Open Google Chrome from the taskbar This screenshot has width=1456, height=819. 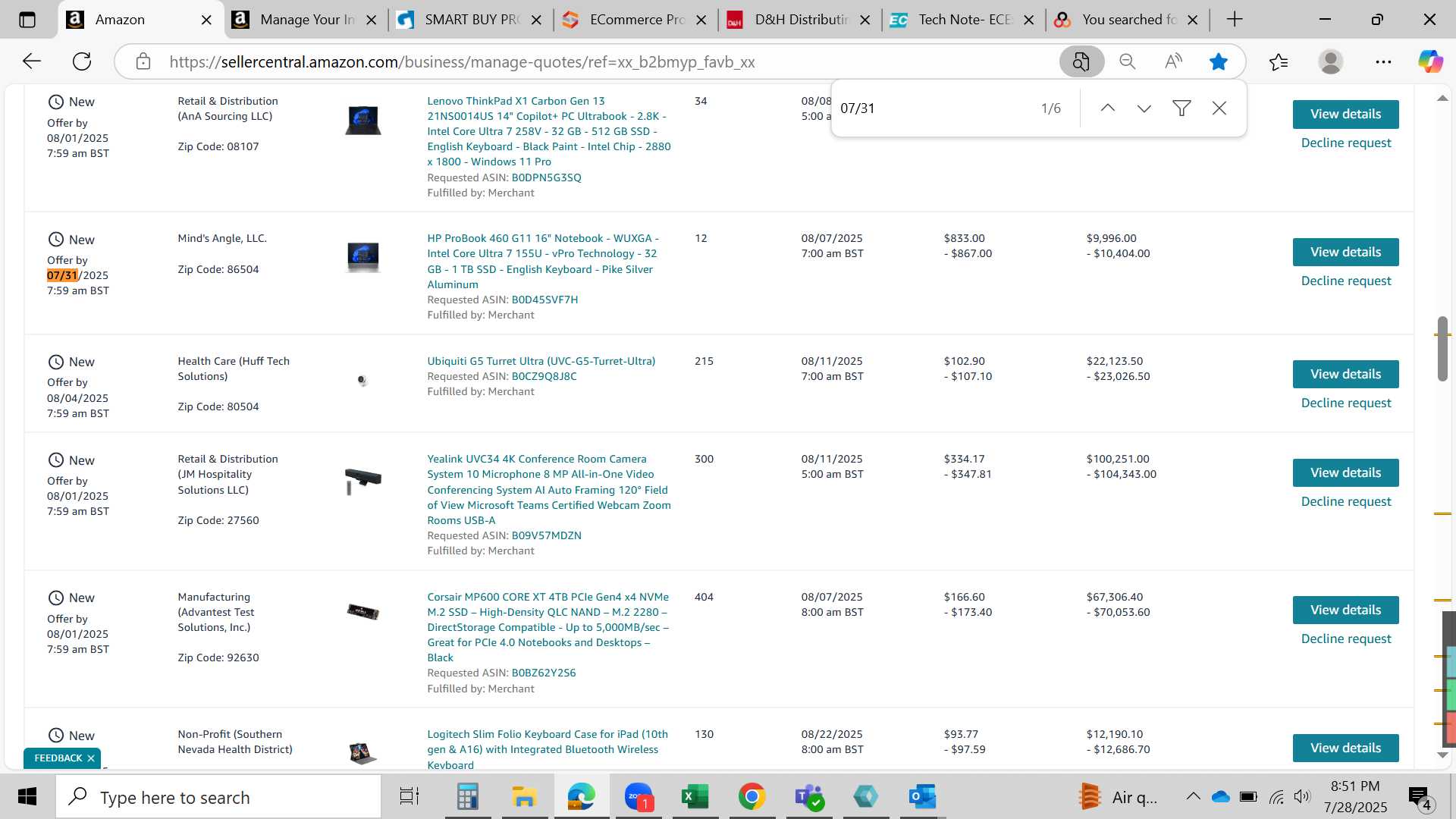click(752, 797)
